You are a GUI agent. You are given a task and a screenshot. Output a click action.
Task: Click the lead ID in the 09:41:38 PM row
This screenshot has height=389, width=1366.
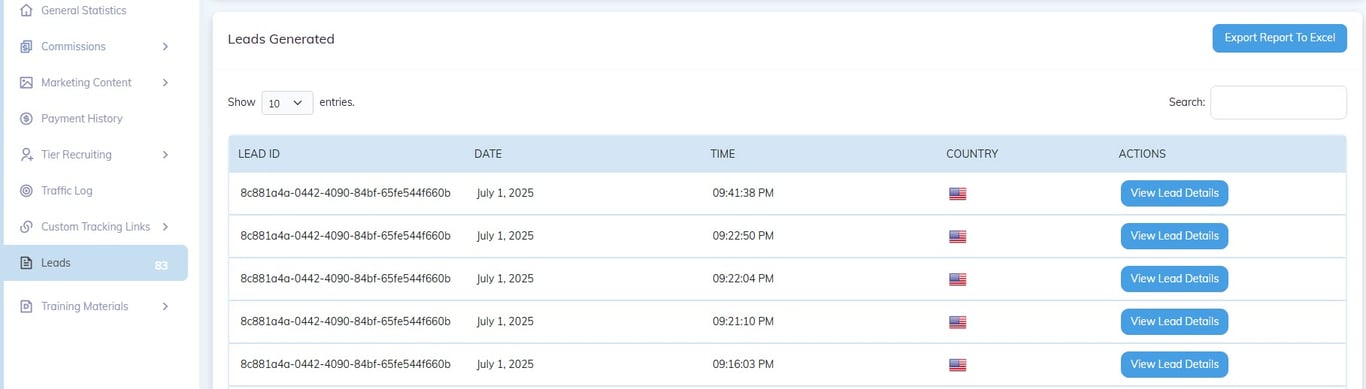[345, 193]
